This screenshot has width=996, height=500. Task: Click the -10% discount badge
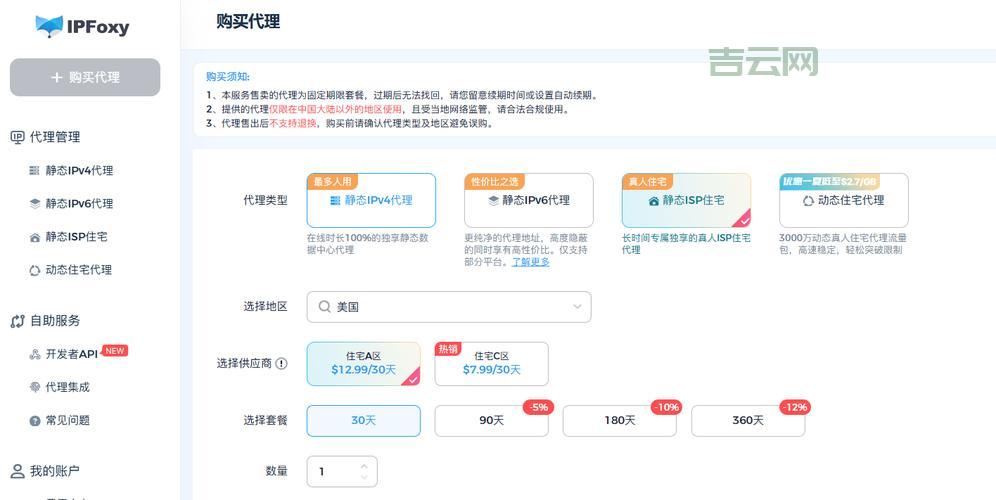(667, 407)
